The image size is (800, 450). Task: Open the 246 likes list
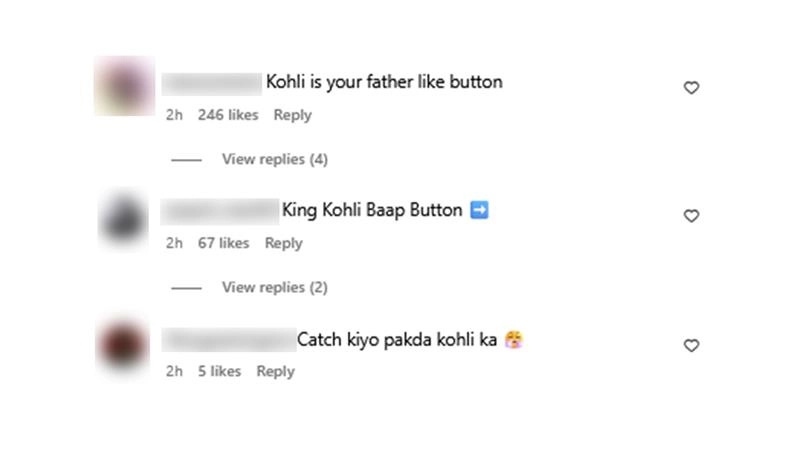228,115
